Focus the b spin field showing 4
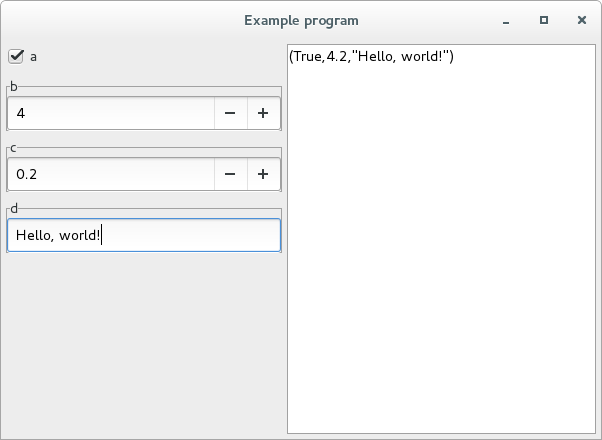602x440 pixels. click(x=111, y=113)
